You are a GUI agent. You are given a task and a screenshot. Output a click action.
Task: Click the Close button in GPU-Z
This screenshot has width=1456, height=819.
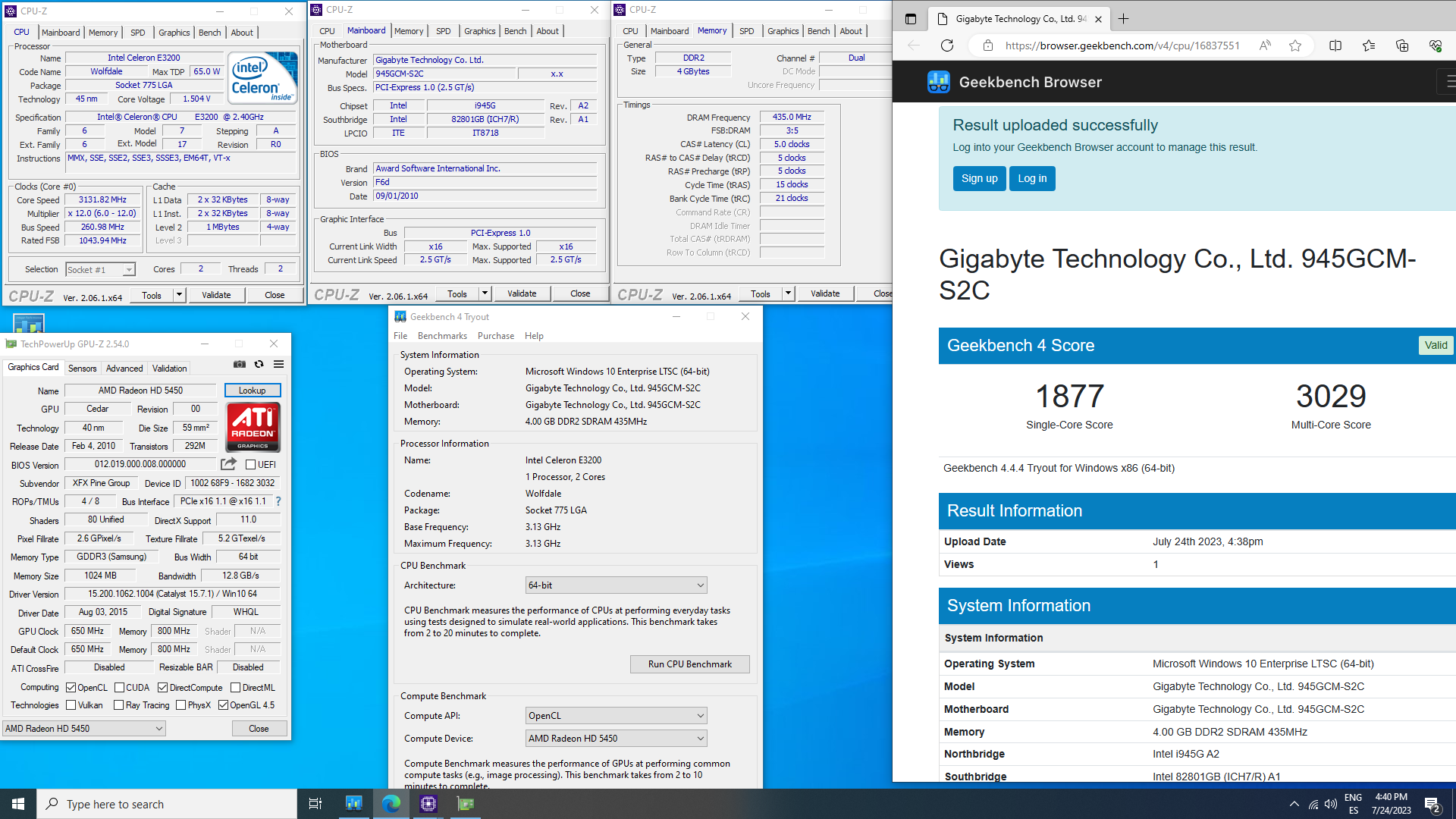(259, 729)
